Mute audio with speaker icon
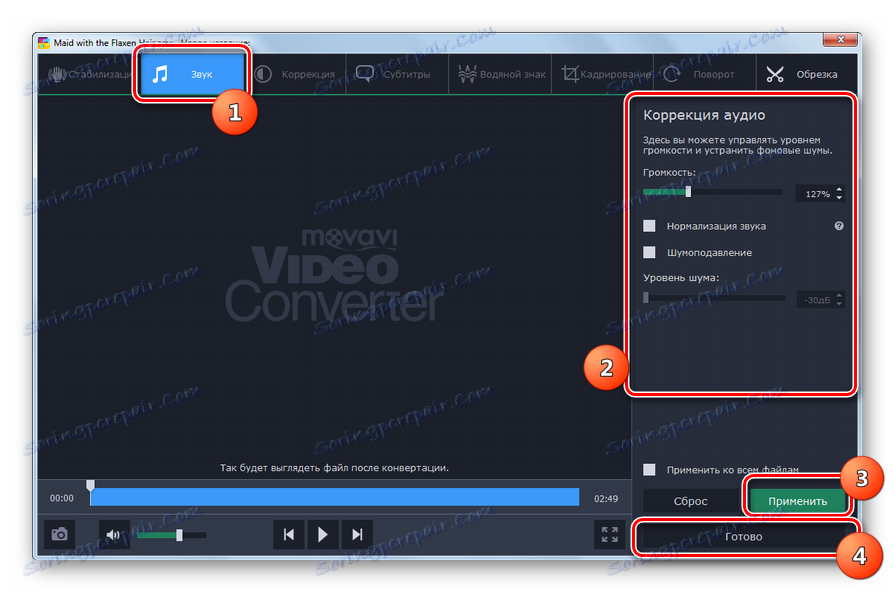Viewport: 895px width, 593px height. coord(114,535)
